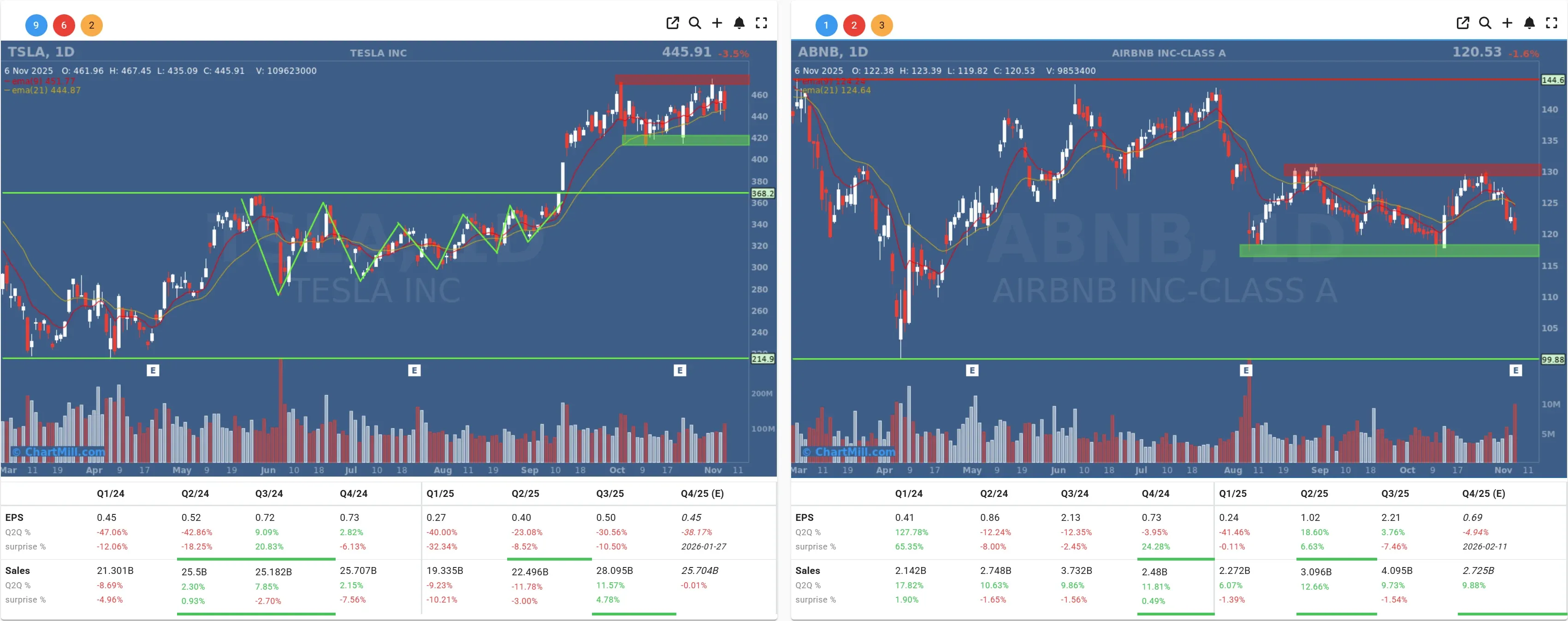Set a price alert with the TSLA bell icon
The width and height of the screenshot is (1568, 621).
pyautogui.click(x=739, y=23)
